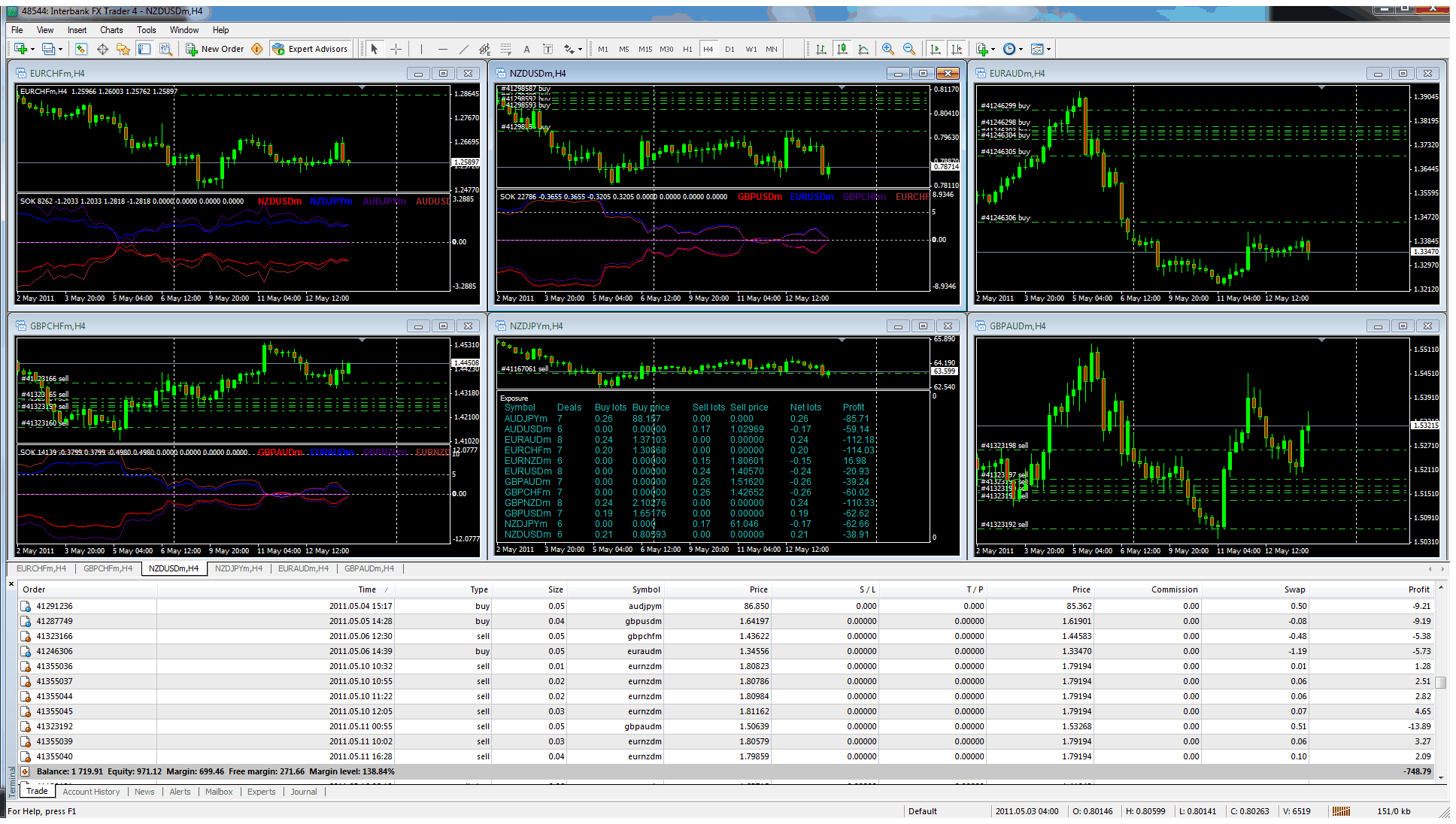The width and height of the screenshot is (1456, 824).
Task: Draw a vertical line tool
Action: (421, 49)
